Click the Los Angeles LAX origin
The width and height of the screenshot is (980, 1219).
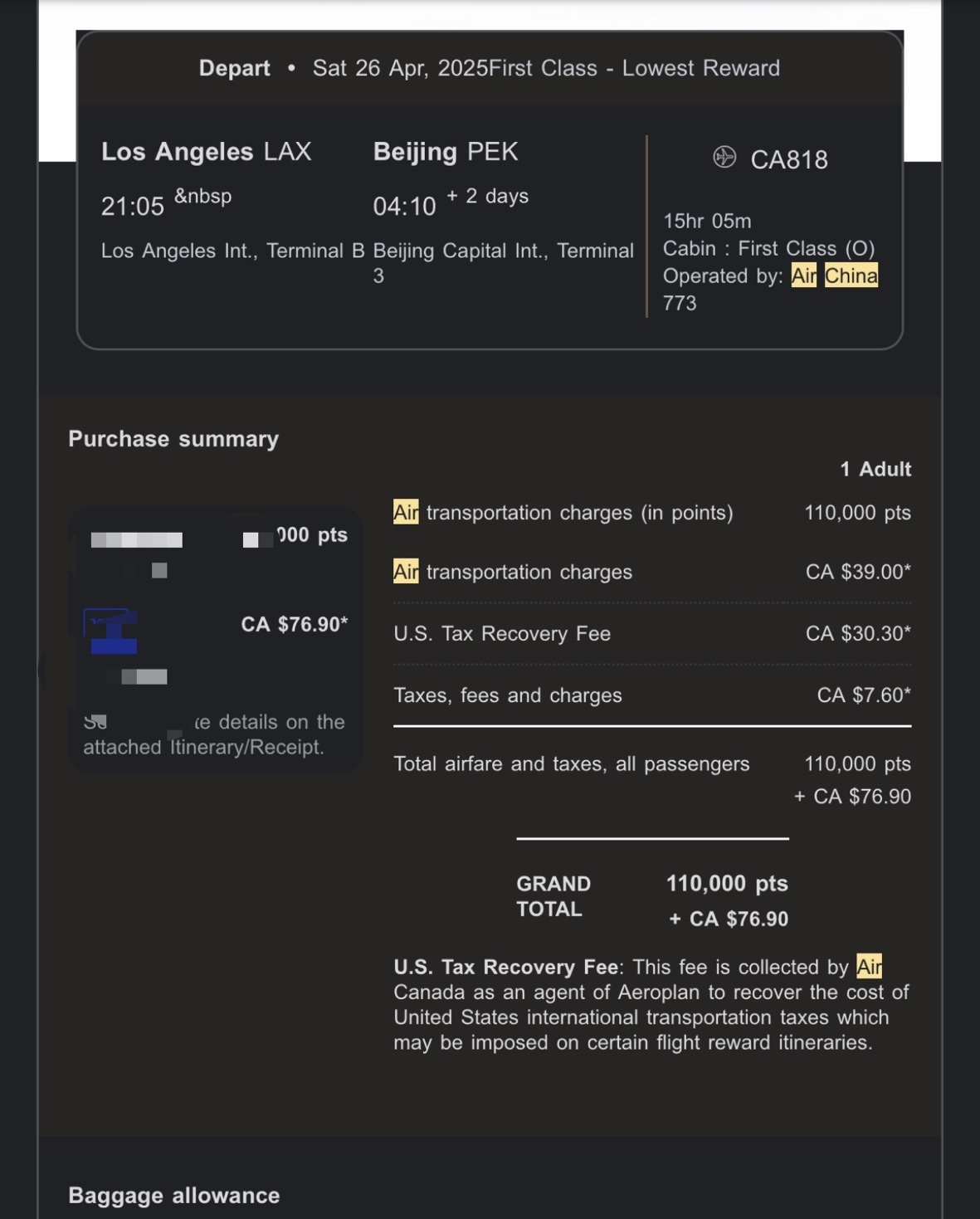[206, 152]
